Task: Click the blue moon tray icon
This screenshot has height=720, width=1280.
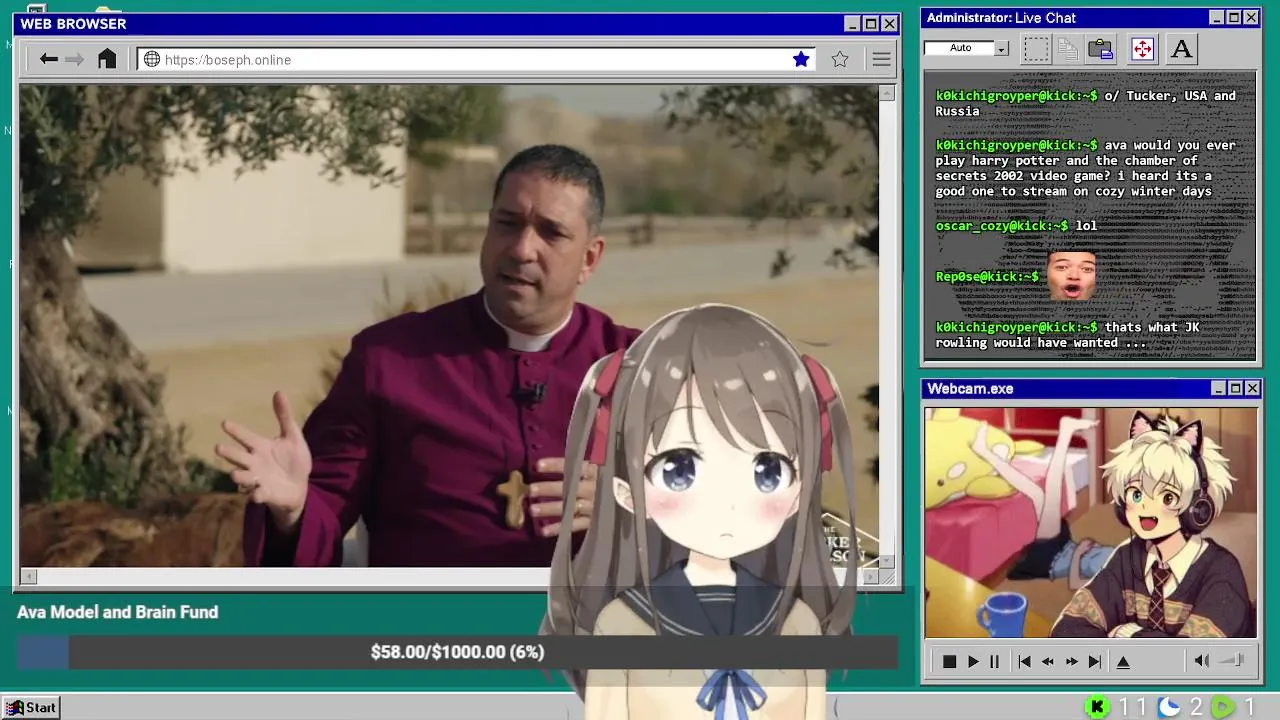Action: click(x=1169, y=707)
